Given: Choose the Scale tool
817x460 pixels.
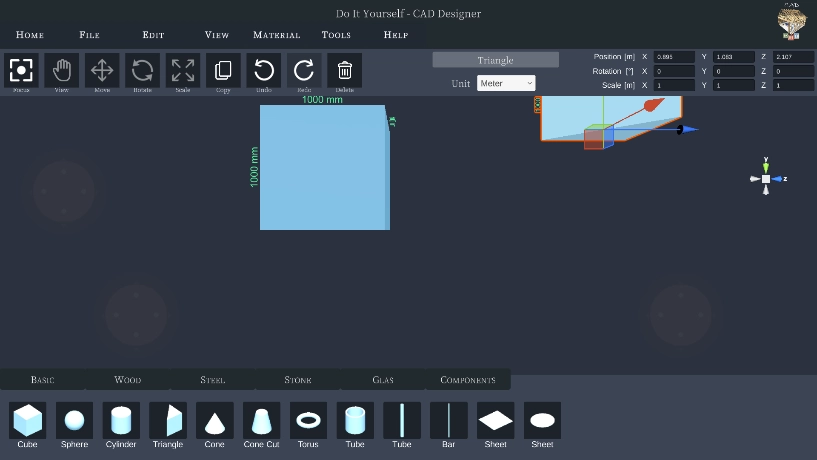Looking at the screenshot, I should coord(183,70).
